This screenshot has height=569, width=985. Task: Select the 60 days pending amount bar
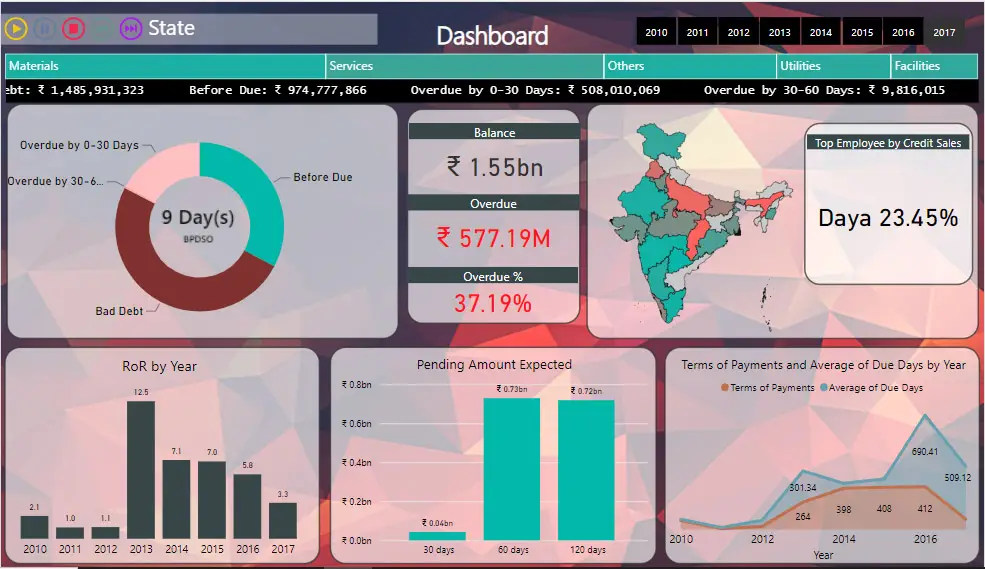(511, 468)
